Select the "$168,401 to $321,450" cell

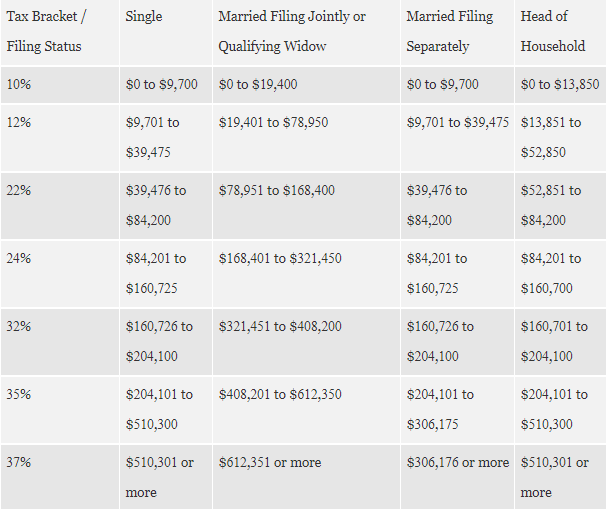(280, 258)
